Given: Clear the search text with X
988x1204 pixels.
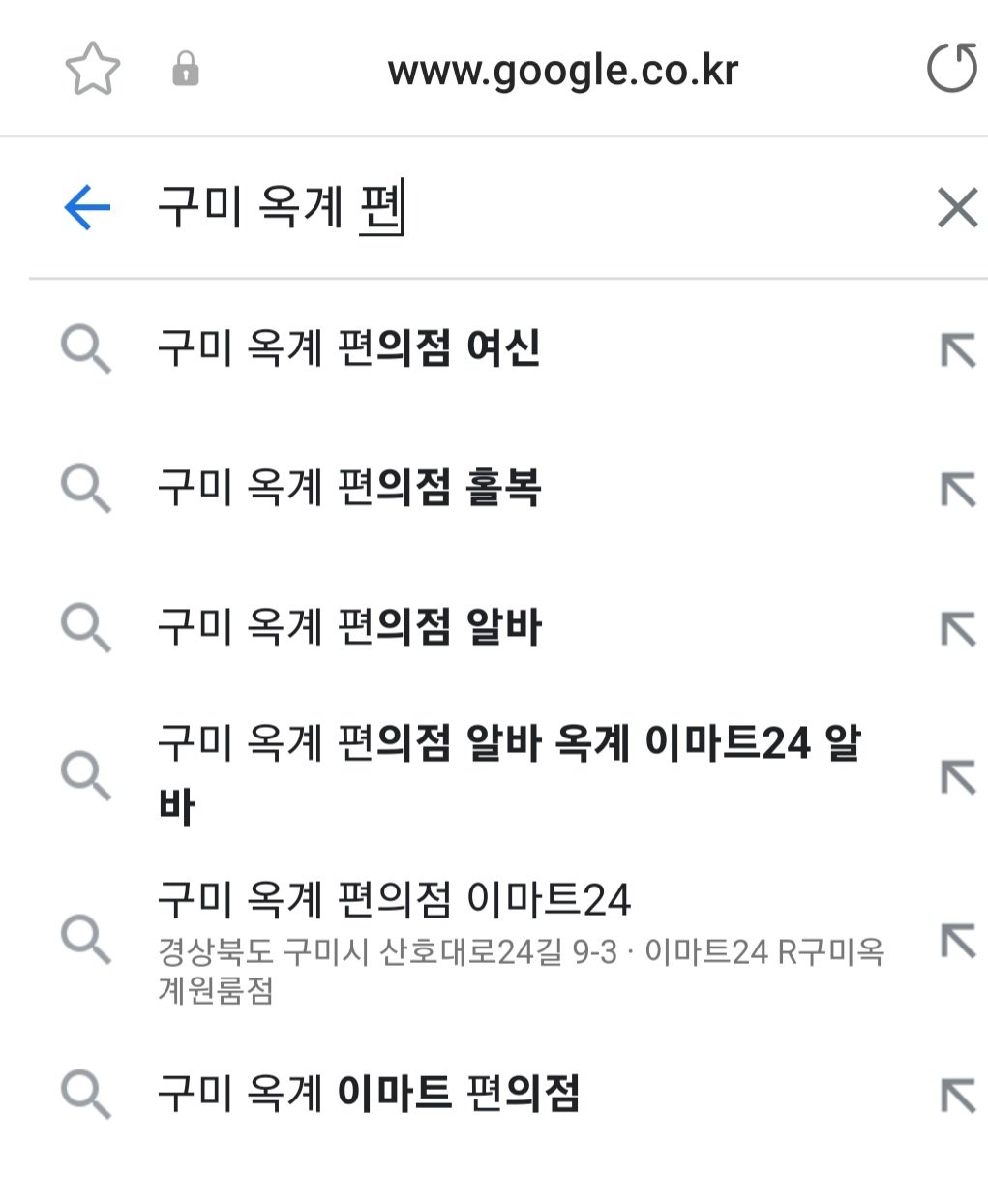Looking at the screenshot, I should point(957,208).
